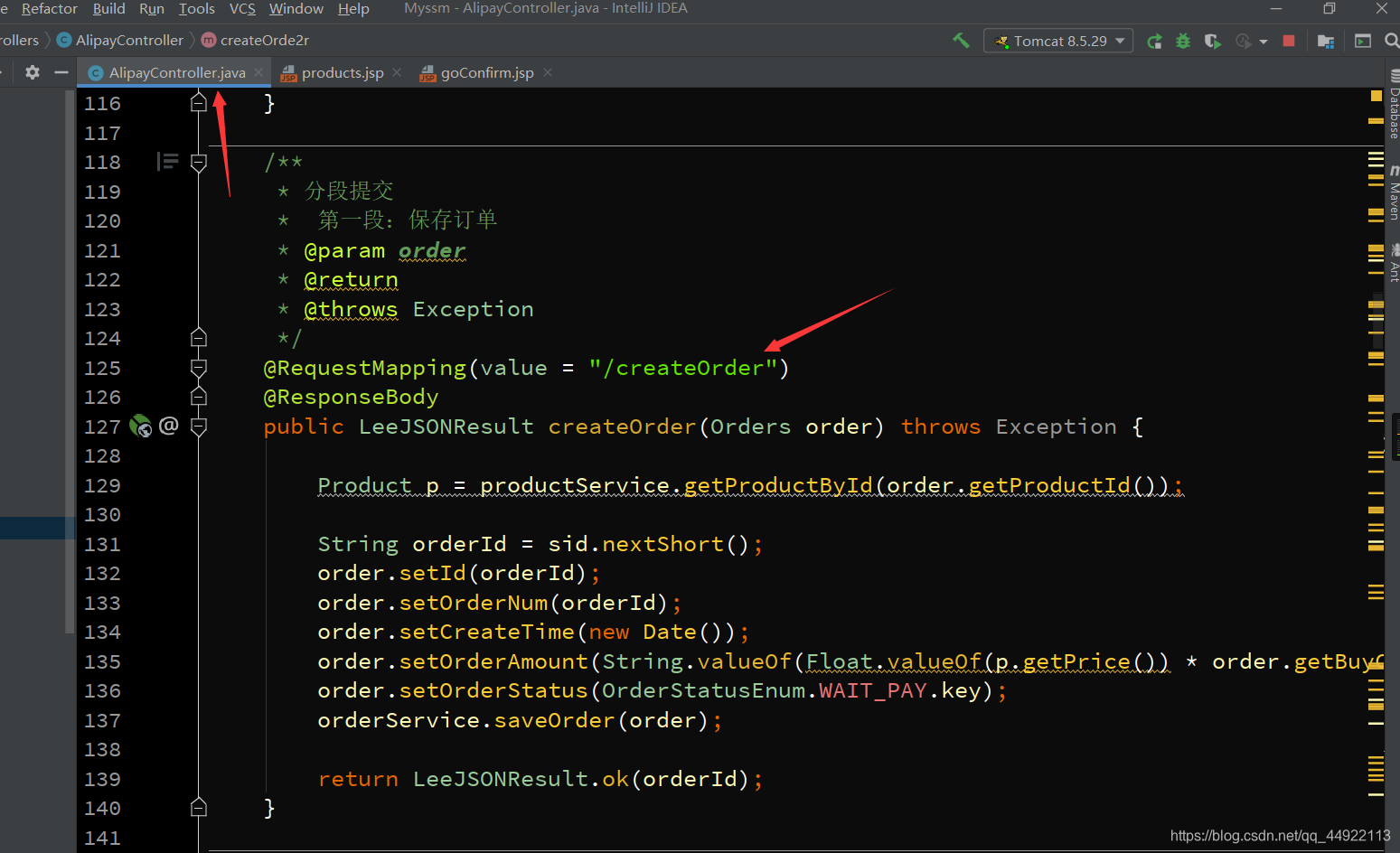
Task: Click the @RequestMapping annotation
Action: (365, 368)
